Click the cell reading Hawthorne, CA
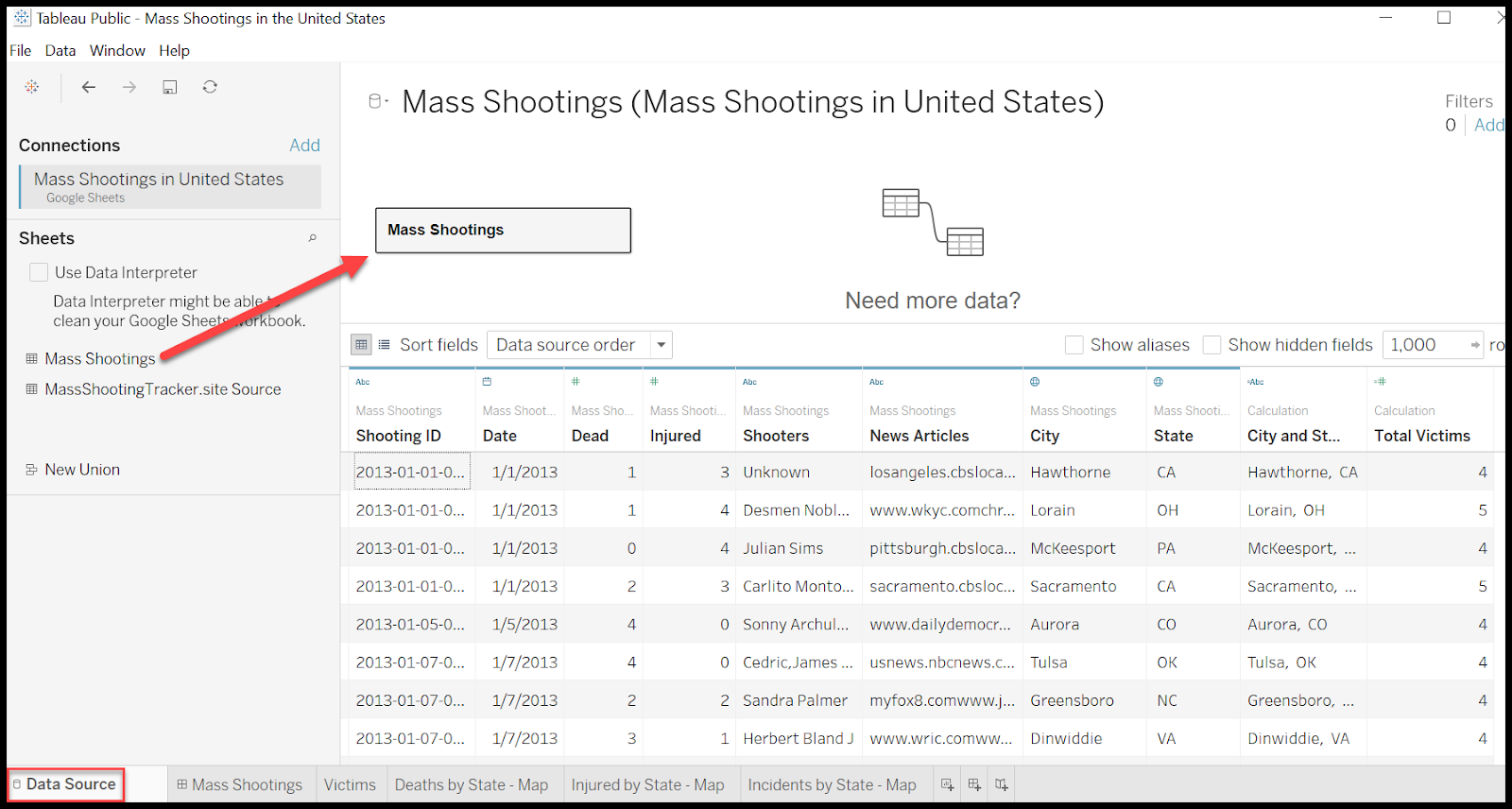1512x809 pixels. pyautogui.click(x=1303, y=473)
